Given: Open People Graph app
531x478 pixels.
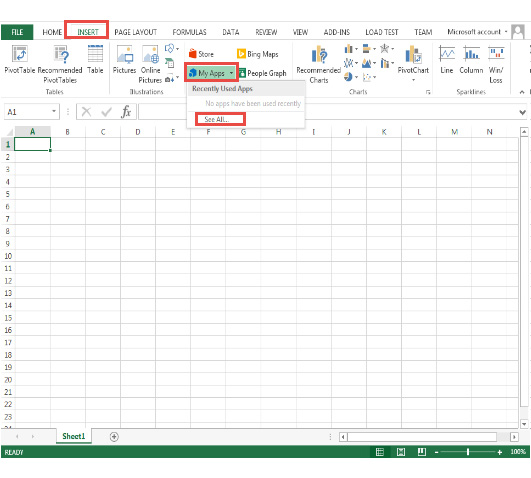Looking at the screenshot, I should (262, 73).
